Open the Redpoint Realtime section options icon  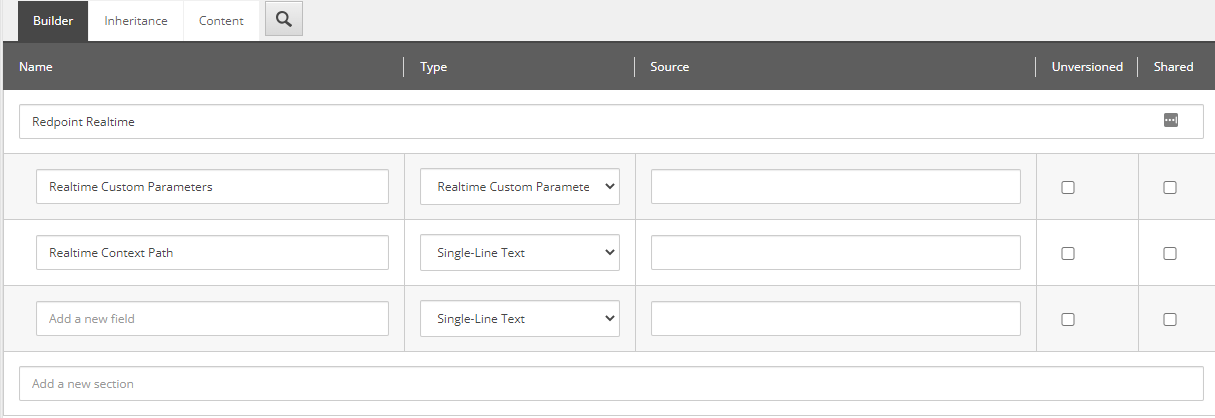click(x=1170, y=121)
